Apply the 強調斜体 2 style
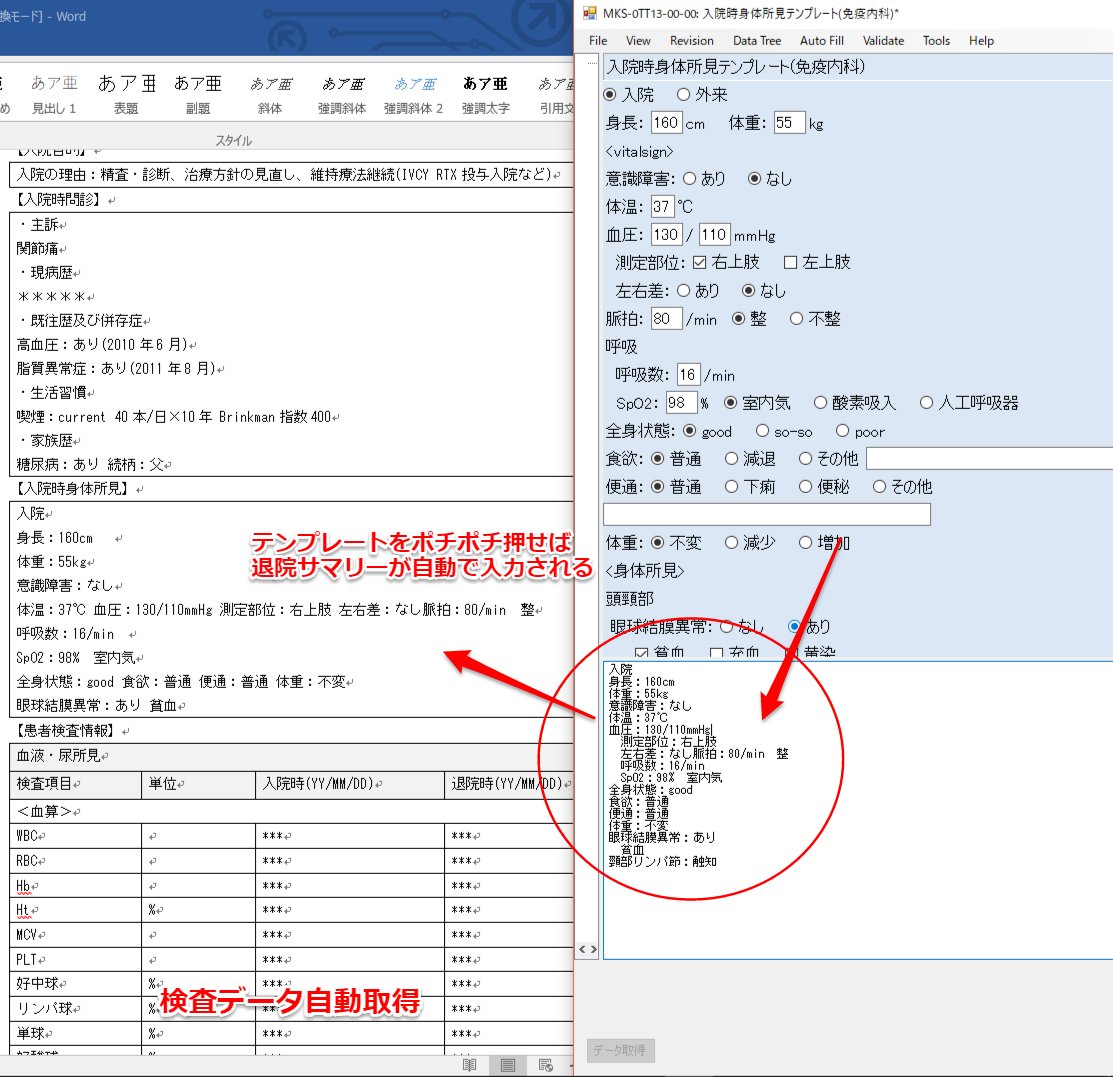This screenshot has height=1077, width=1113. click(413, 95)
